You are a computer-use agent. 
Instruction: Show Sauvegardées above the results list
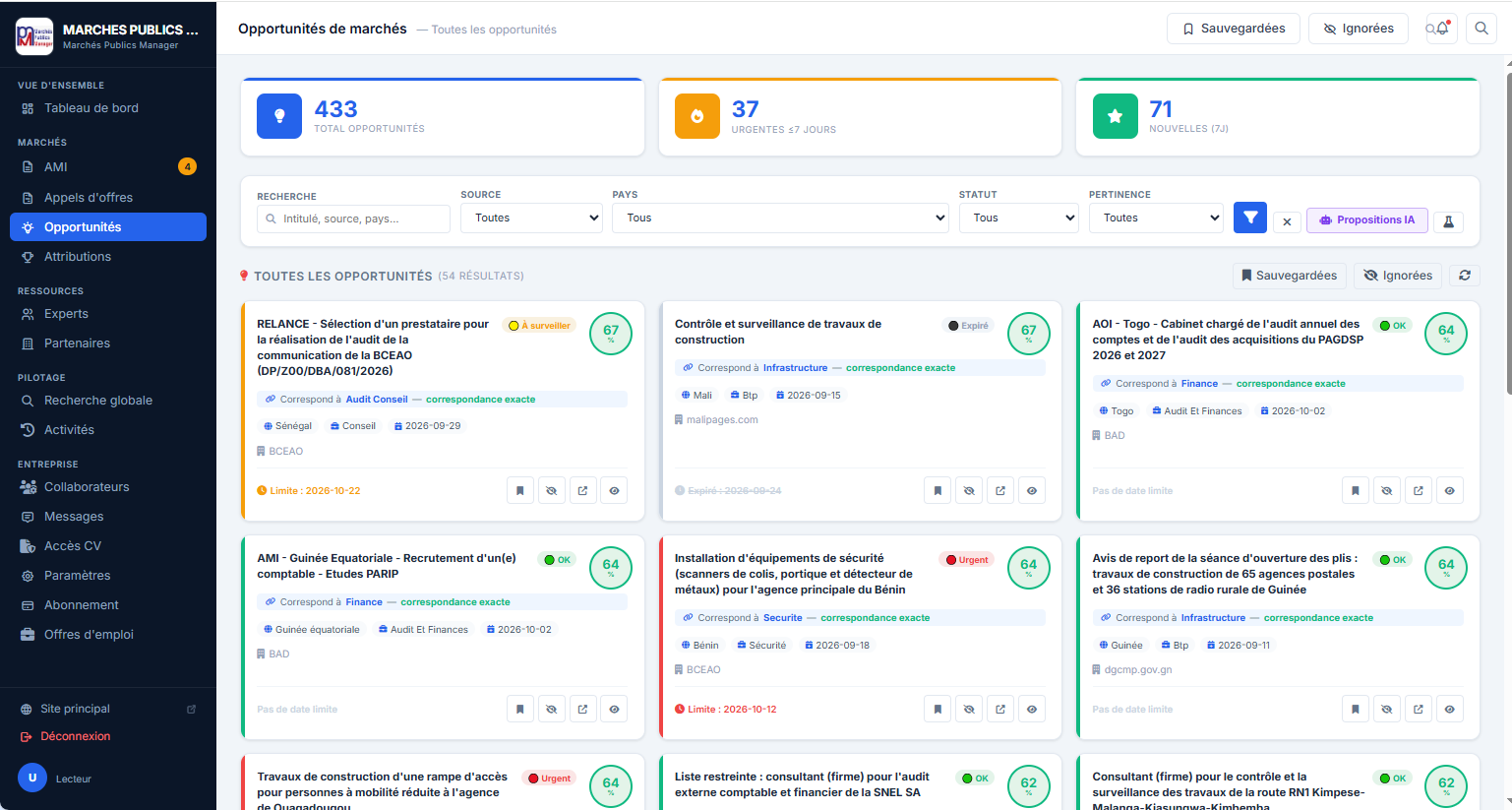1289,276
